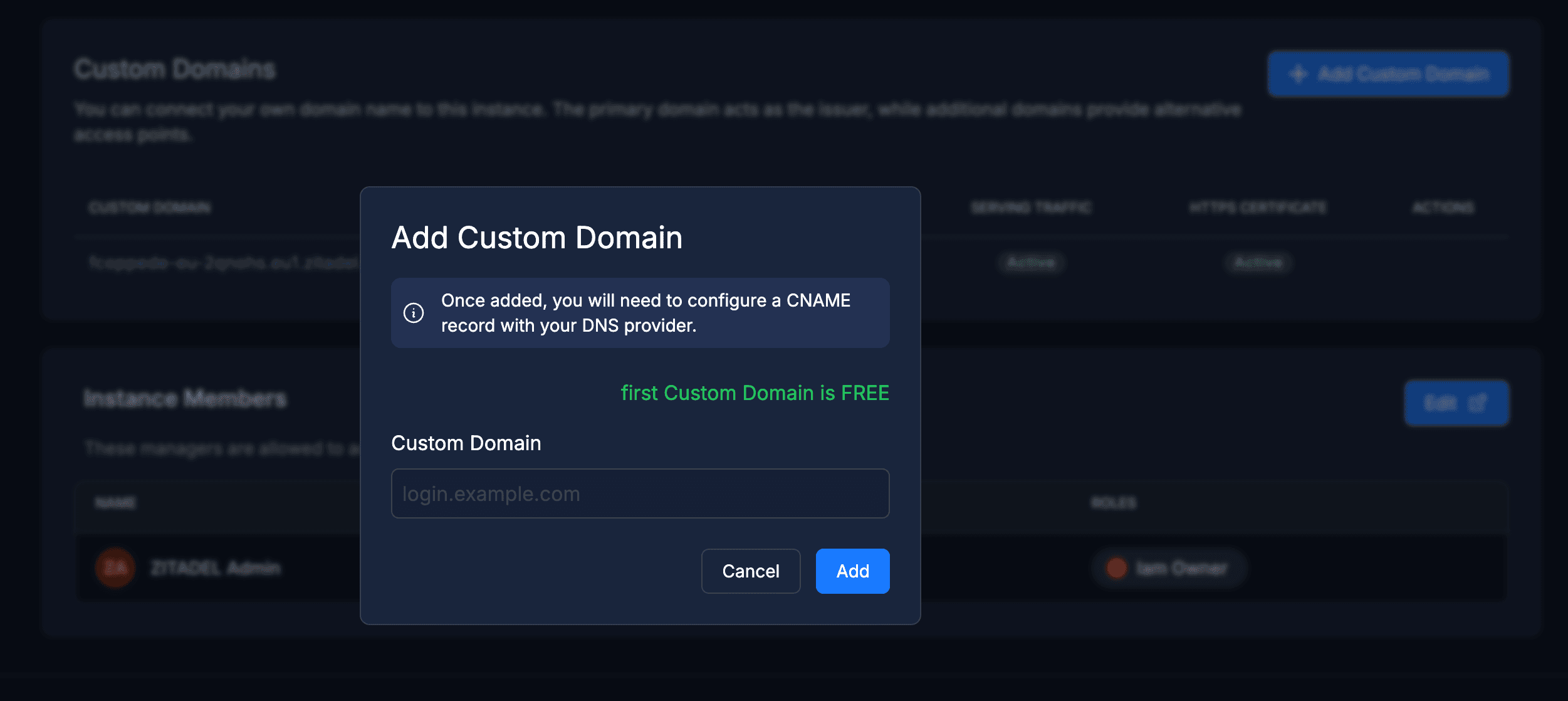
Task: Open the Add Custom Domain dialog again
Action: point(1387,73)
